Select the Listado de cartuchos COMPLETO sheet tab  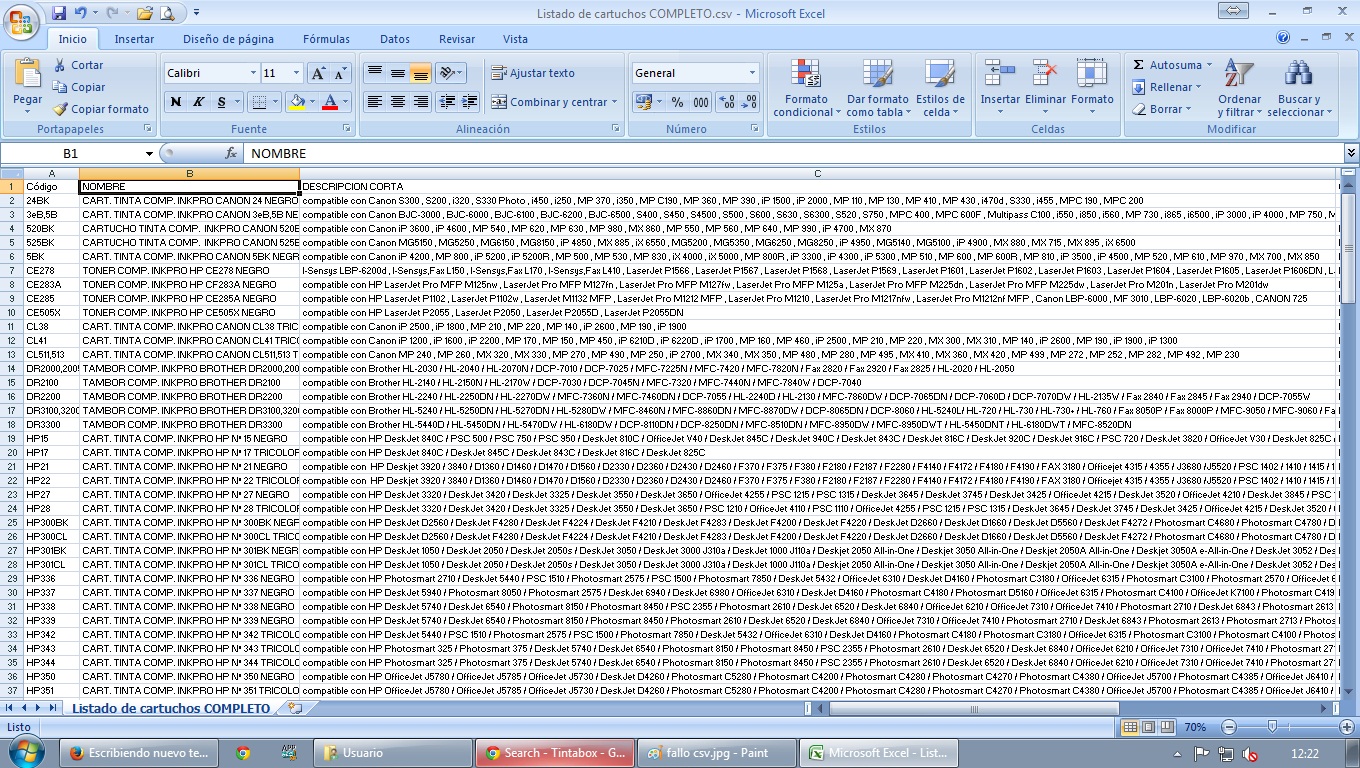click(171, 708)
